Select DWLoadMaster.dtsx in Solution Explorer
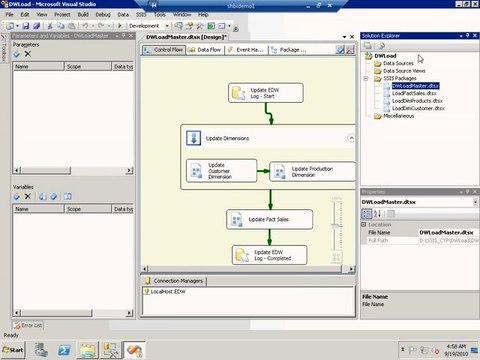 tap(415, 86)
